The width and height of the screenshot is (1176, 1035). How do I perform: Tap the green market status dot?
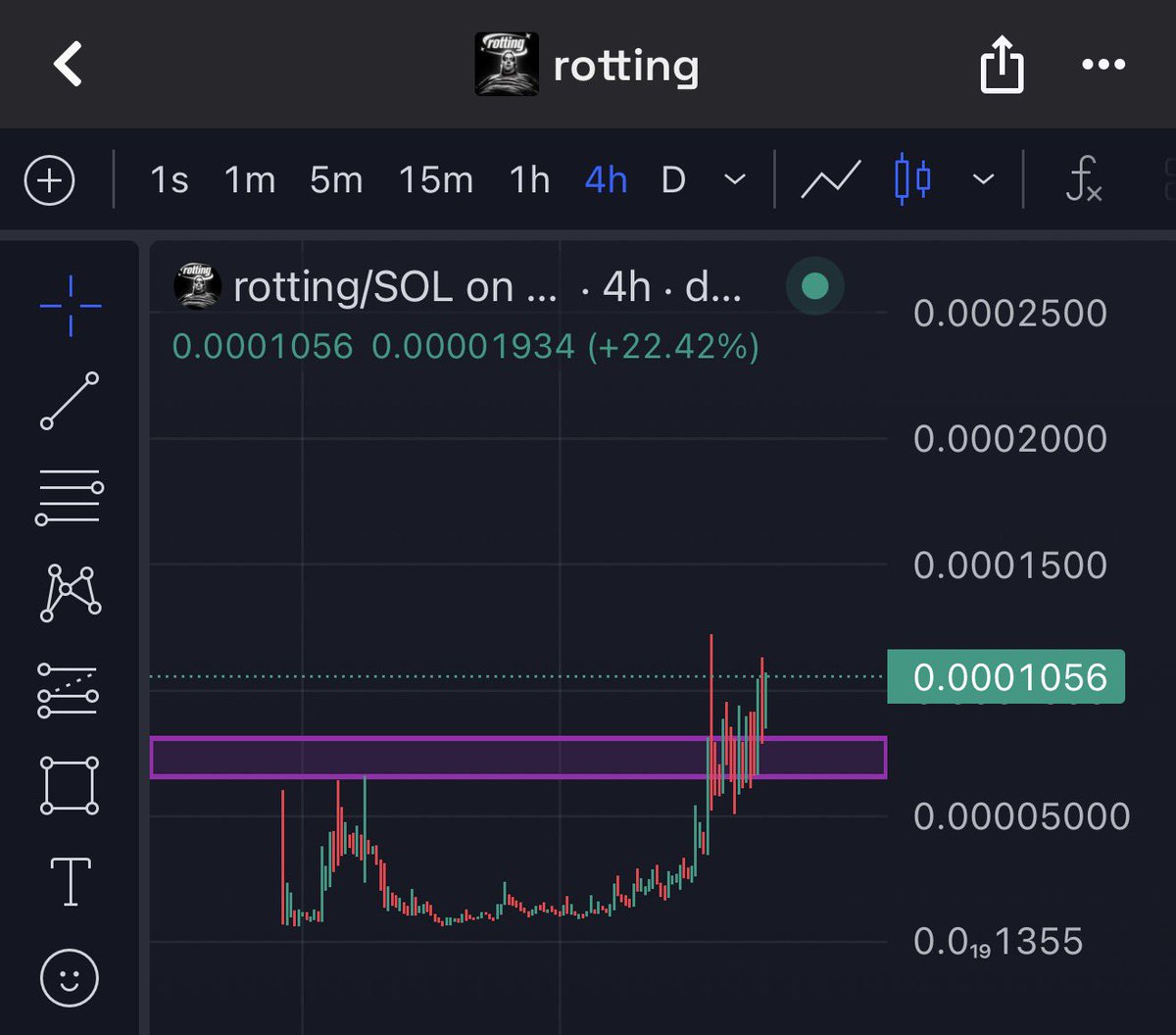[814, 286]
